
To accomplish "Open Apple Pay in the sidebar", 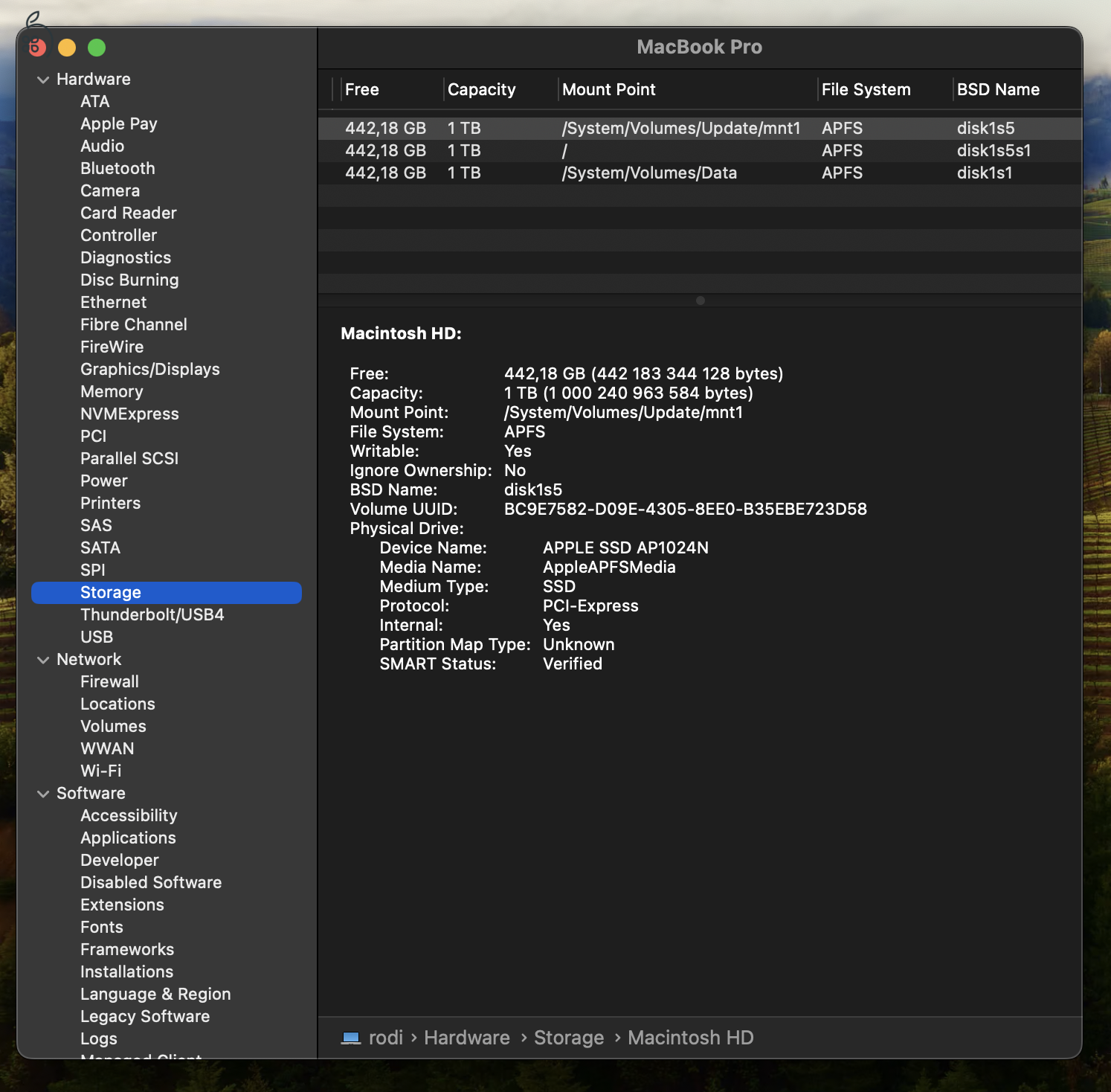I will click(x=119, y=123).
